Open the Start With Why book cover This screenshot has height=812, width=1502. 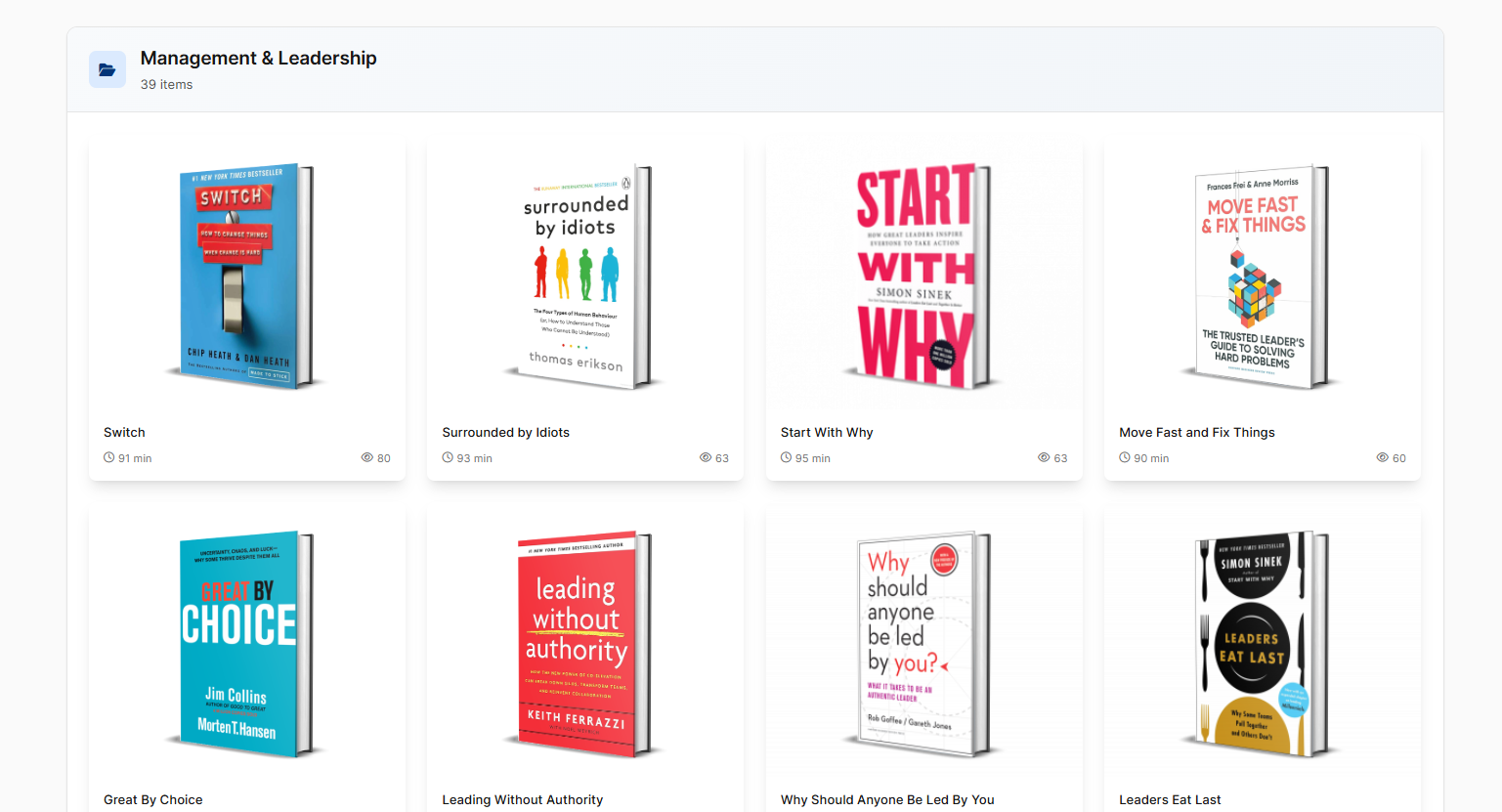point(923,276)
